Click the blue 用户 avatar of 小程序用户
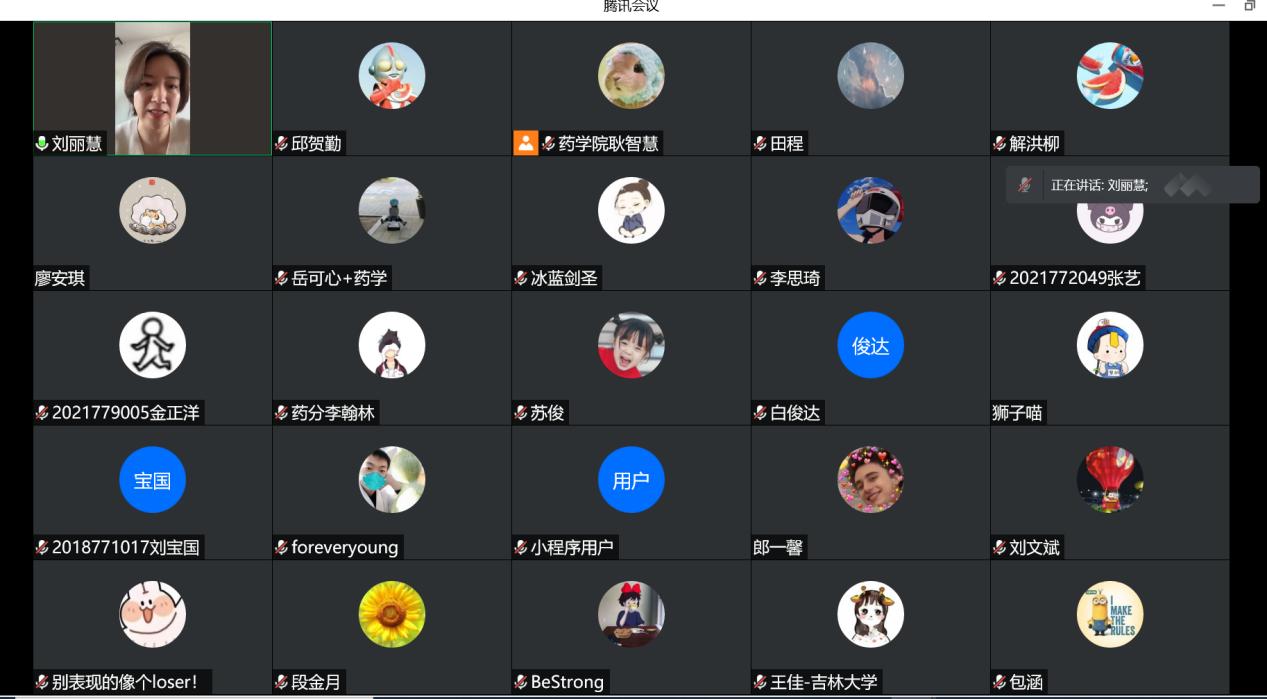The image size is (1267, 699). (x=631, y=480)
